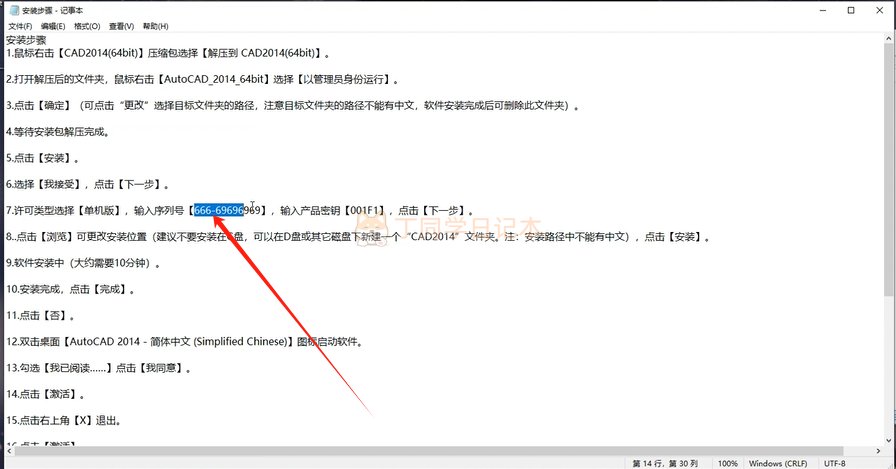Click the vertical scrollbar thumb
896x469 pixels.
coord(889,170)
